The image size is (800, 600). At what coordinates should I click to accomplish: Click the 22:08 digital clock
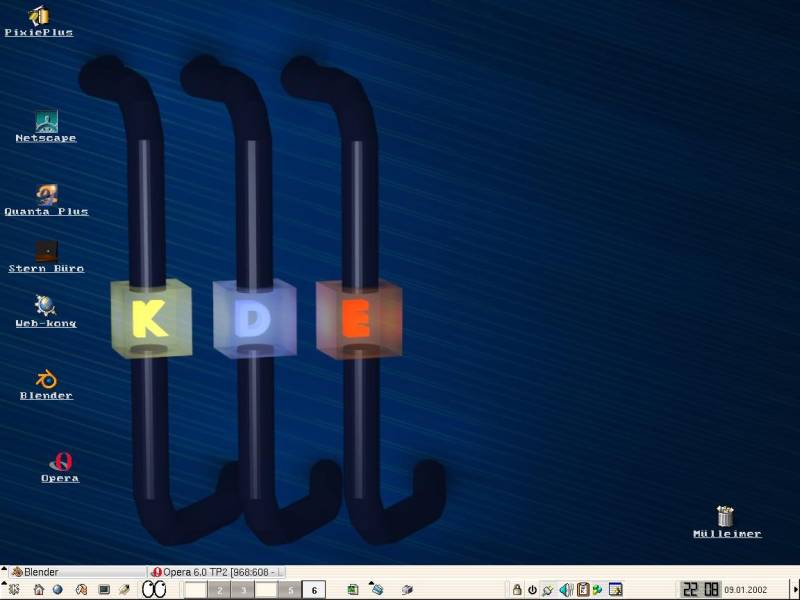(701, 589)
